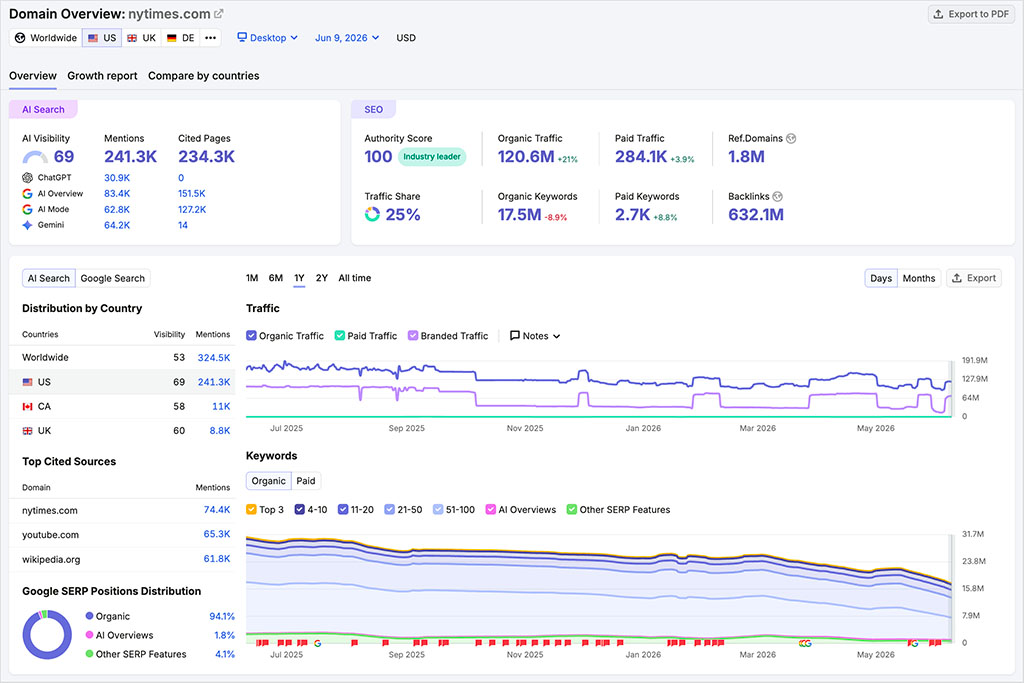Click the Industry leader badge
The height and width of the screenshot is (683, 1024).
(432, 157)
